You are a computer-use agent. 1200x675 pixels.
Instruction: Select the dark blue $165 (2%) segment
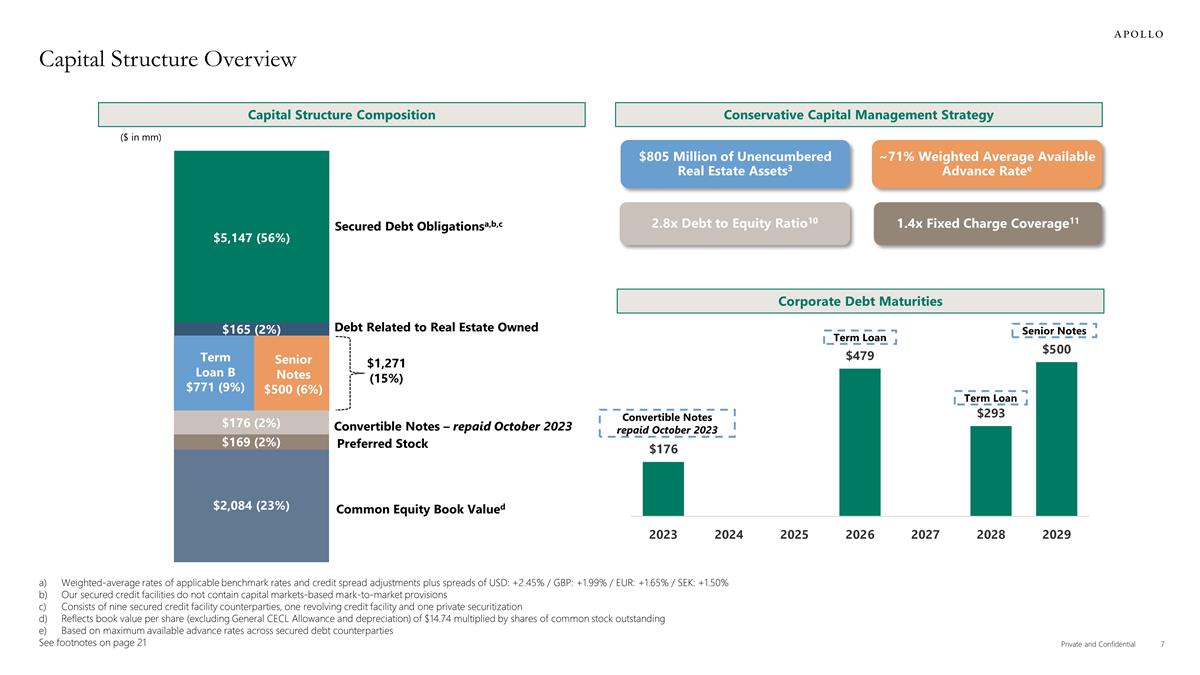pos(251,329)
